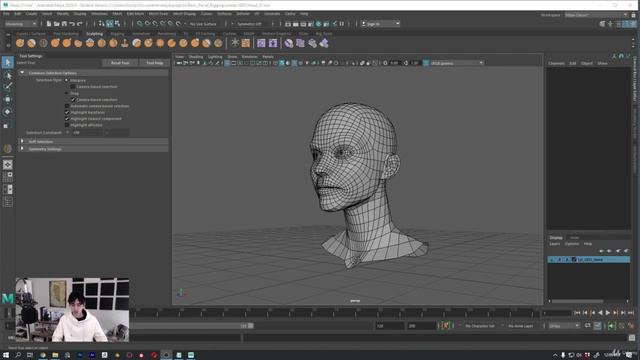Go to end of playback range
The image size is (640, 360).
point(631,313)
